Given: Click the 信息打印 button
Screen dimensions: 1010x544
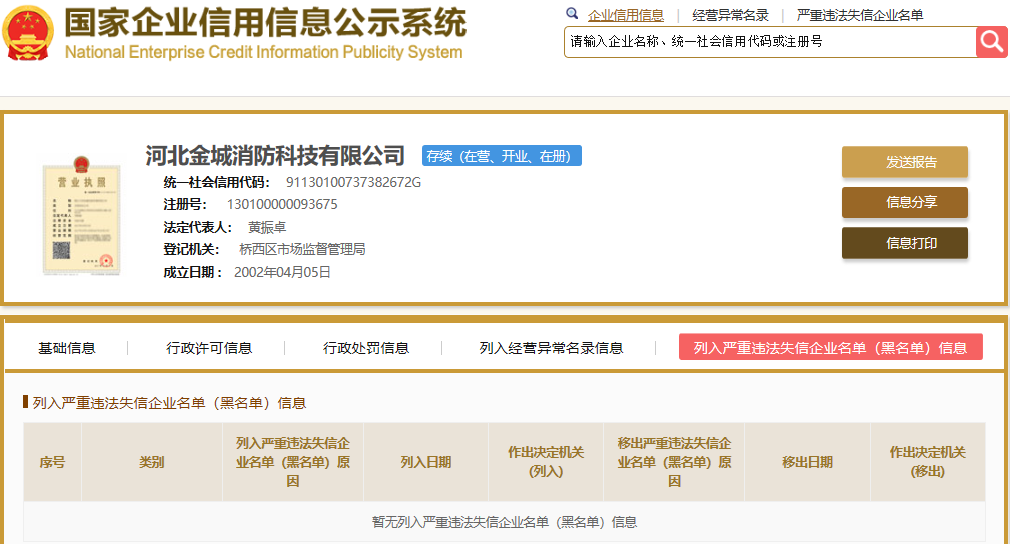Looking at the screenshot, I should click(x=904, y=243).
